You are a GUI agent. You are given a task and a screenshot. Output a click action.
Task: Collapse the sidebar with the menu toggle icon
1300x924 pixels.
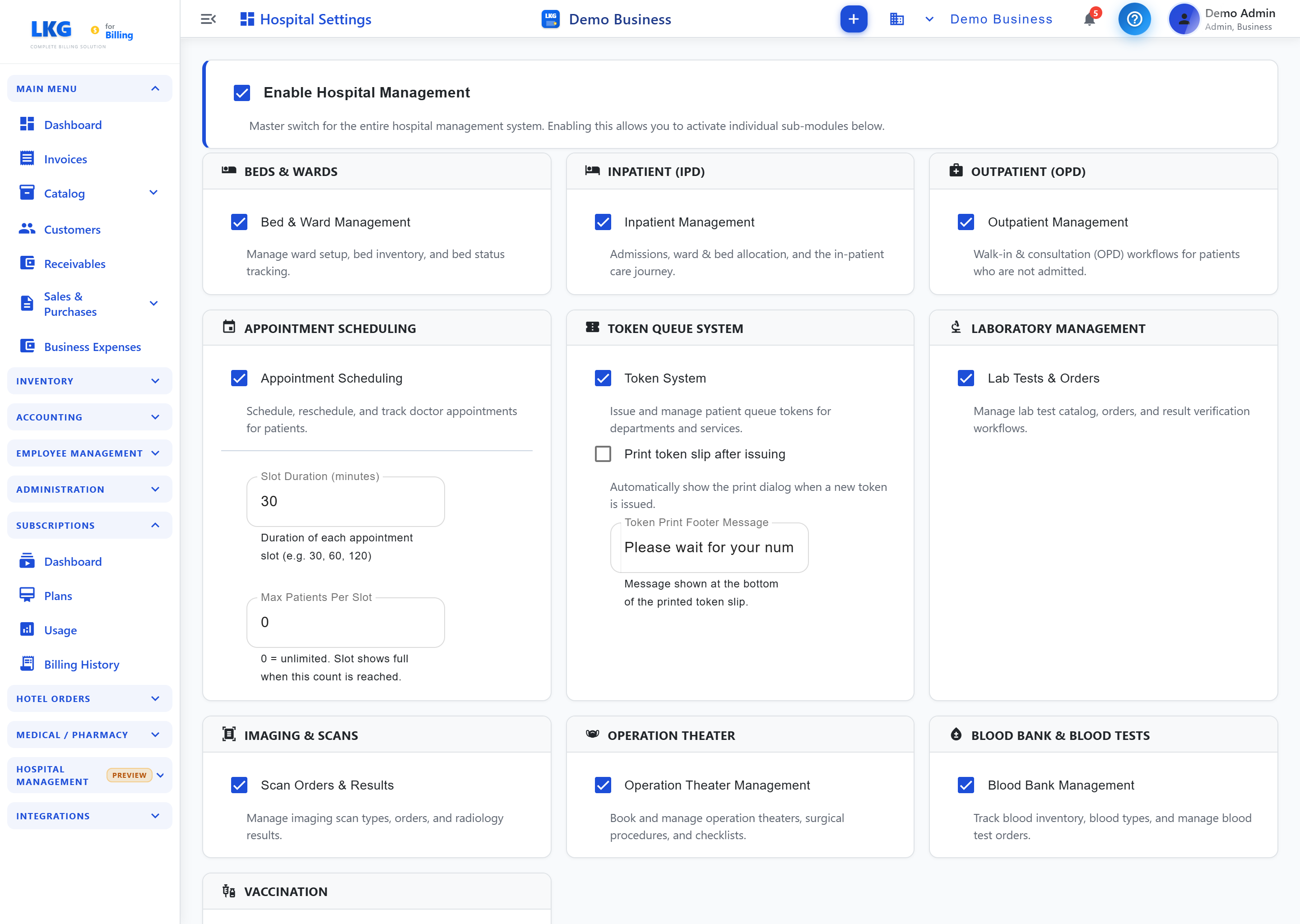point(209,19)
